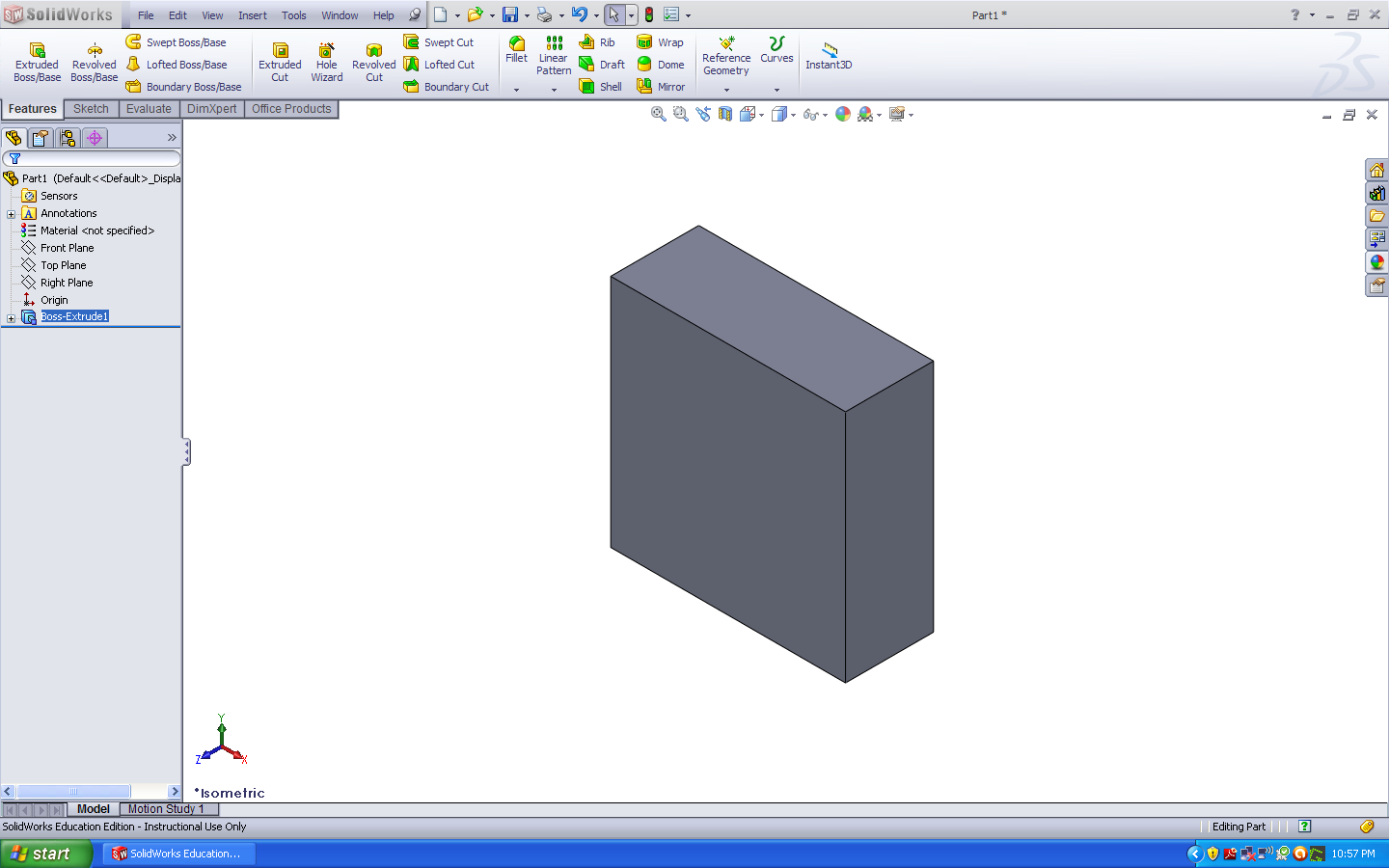Expand the Annotations tree node
Image resolution: width=1389 pixels, height=868 pixels.
(x=11, y=214)
